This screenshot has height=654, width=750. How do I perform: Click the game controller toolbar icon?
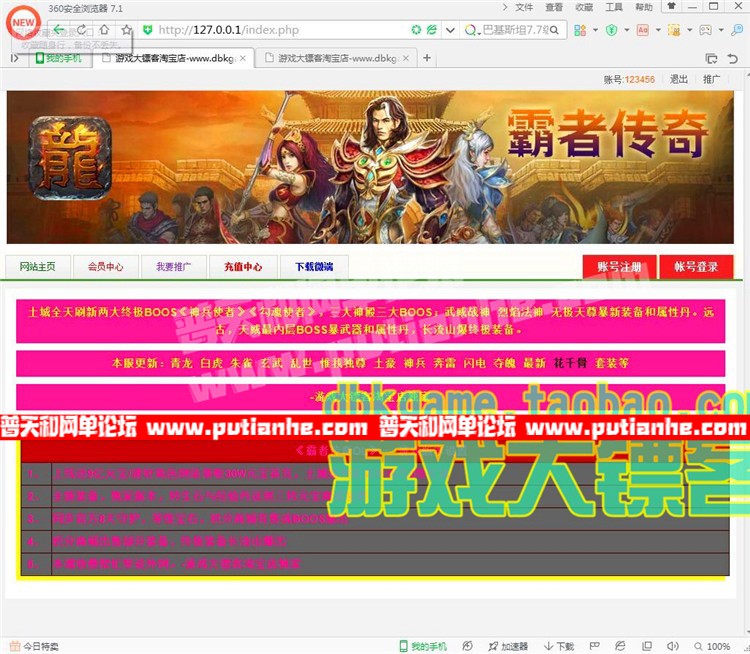click(706, 30)
